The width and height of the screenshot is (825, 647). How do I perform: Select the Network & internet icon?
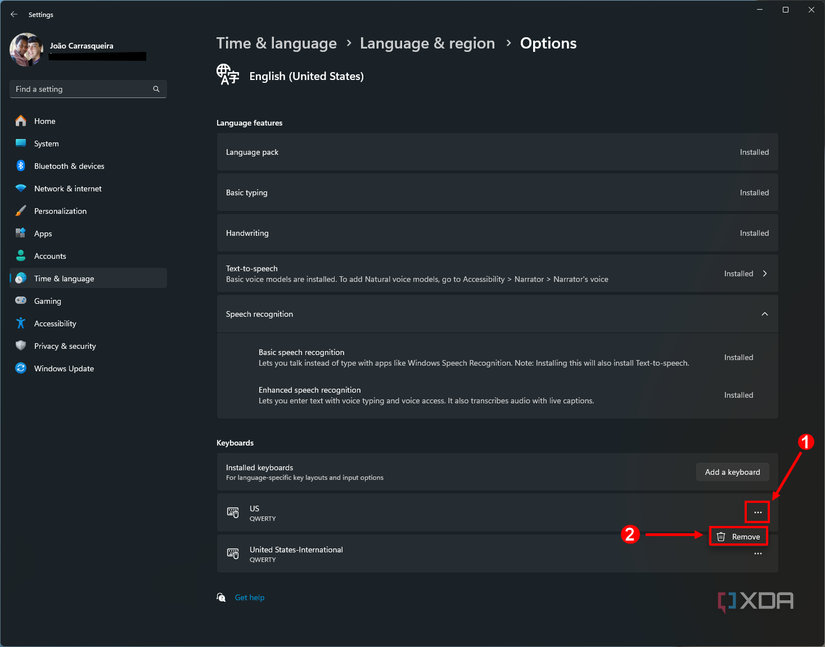(20, 189)
